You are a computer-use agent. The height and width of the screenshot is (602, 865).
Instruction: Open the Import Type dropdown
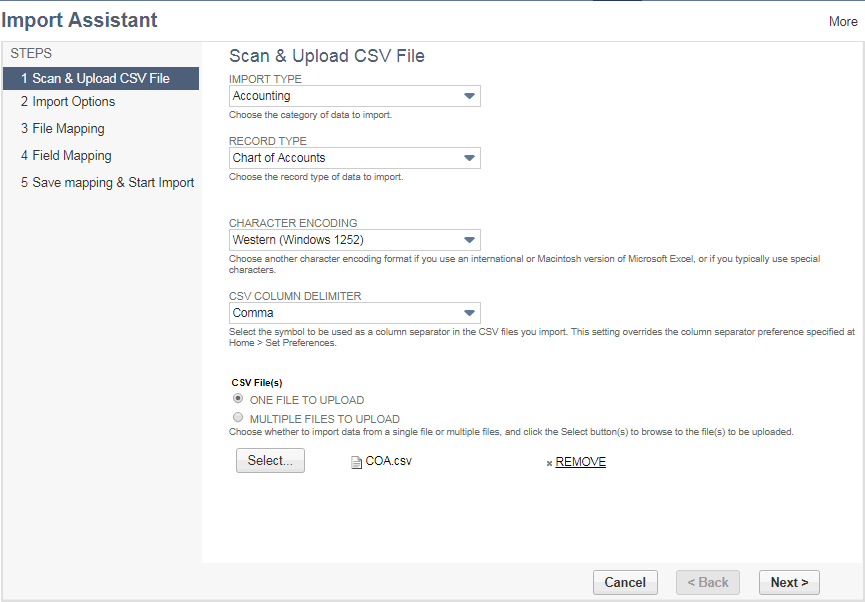tap(355, 96)
